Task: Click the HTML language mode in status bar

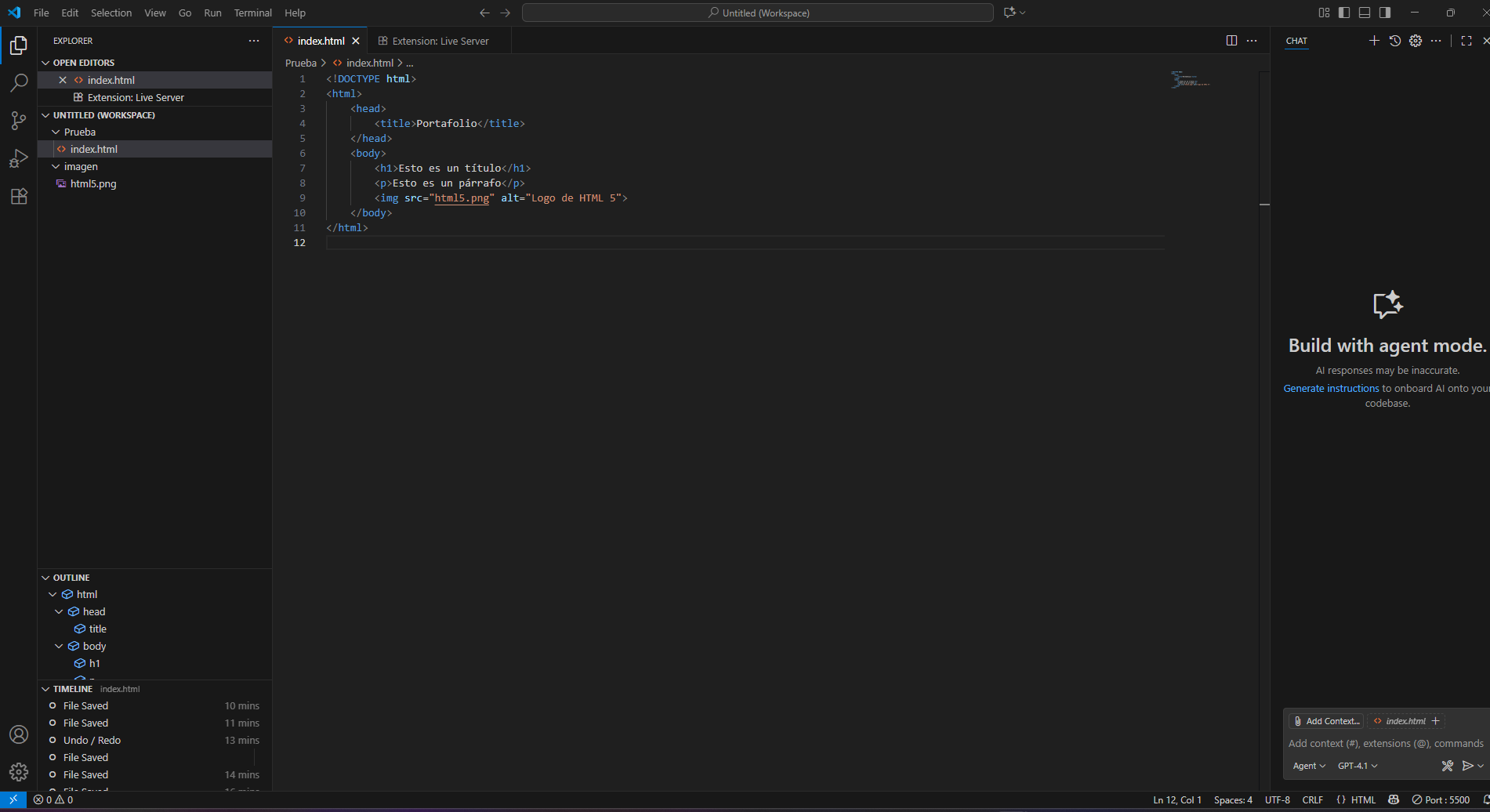Action: point(1363,799)
